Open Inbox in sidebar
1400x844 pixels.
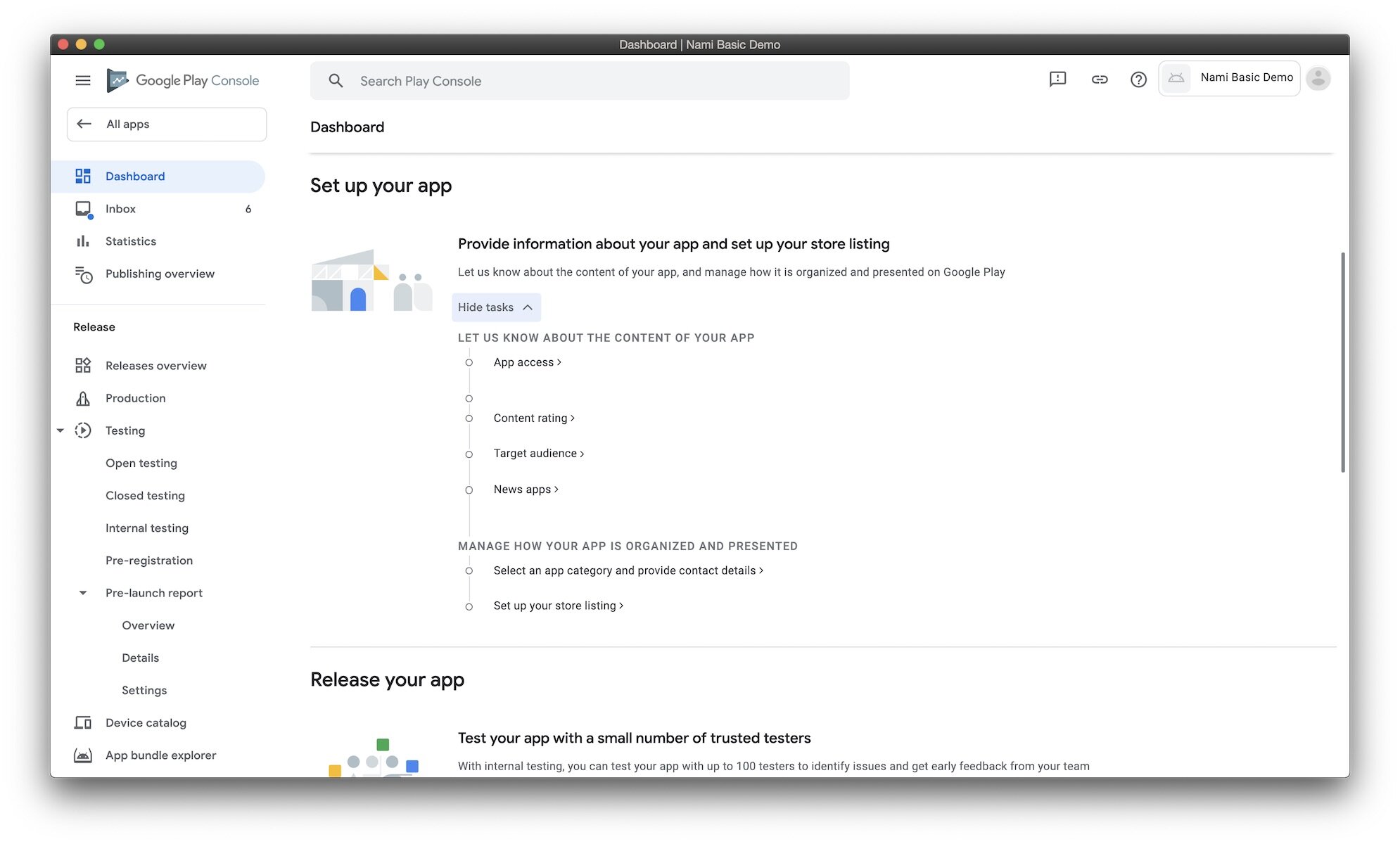click(158, 209)
